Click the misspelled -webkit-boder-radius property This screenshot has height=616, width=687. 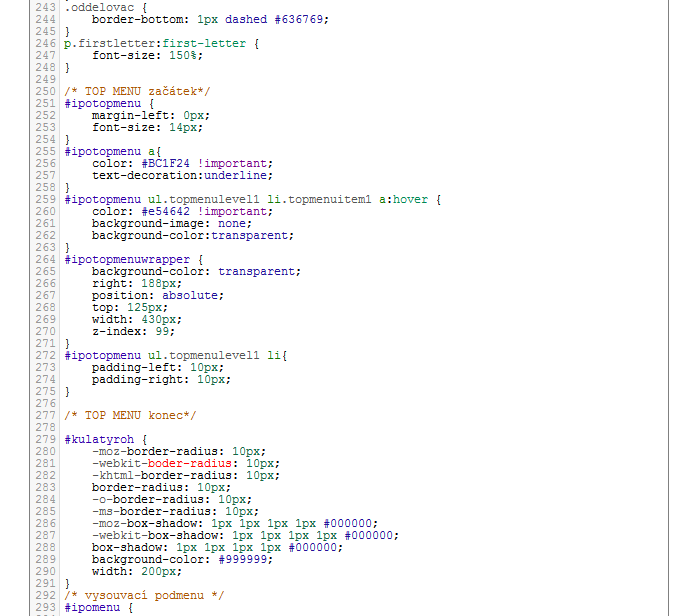165,463
